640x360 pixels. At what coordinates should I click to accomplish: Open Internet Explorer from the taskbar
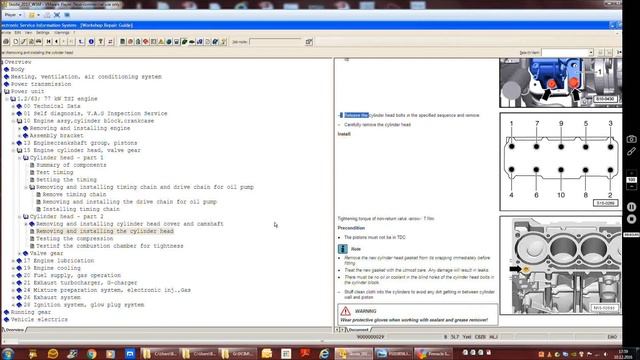point(324,353)
